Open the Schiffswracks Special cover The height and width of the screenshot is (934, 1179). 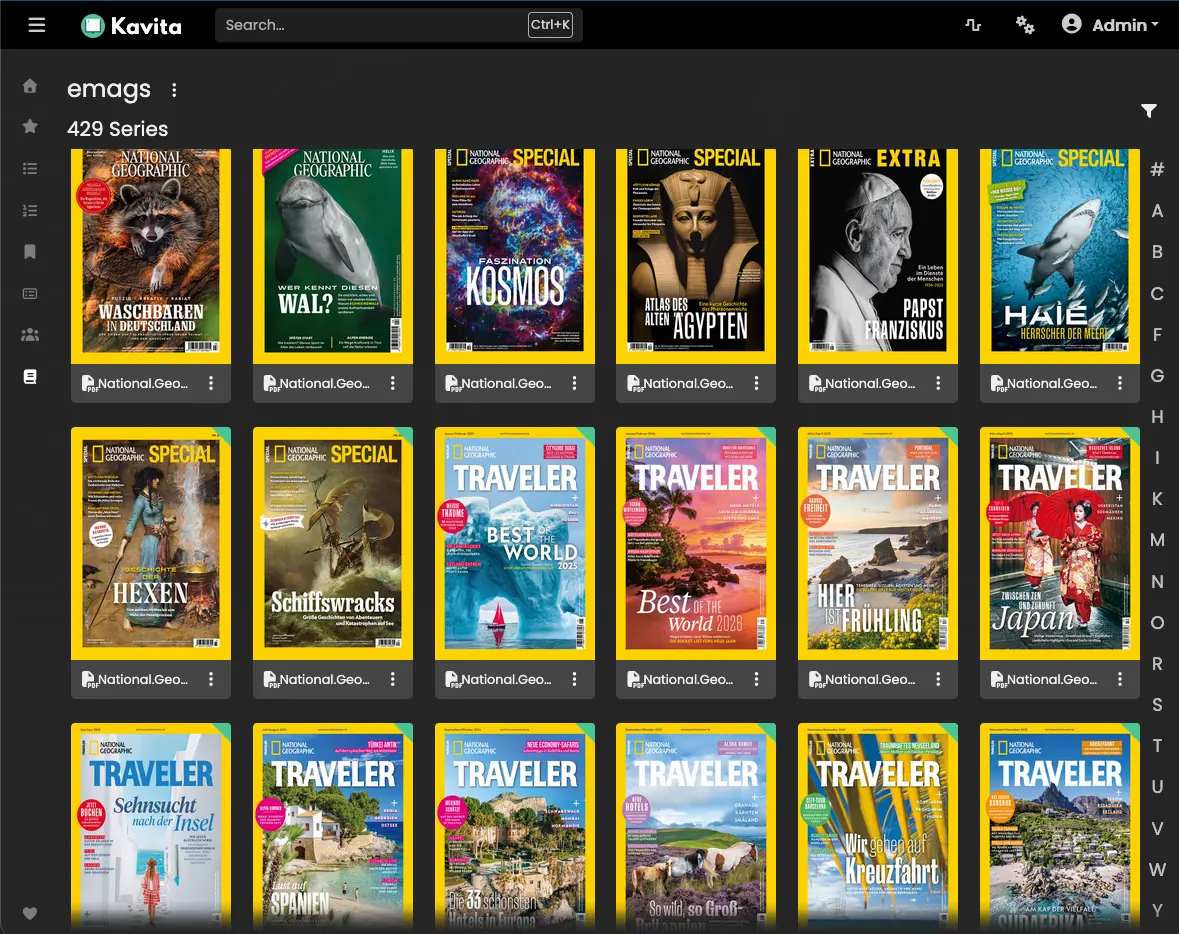coord(333,543)
